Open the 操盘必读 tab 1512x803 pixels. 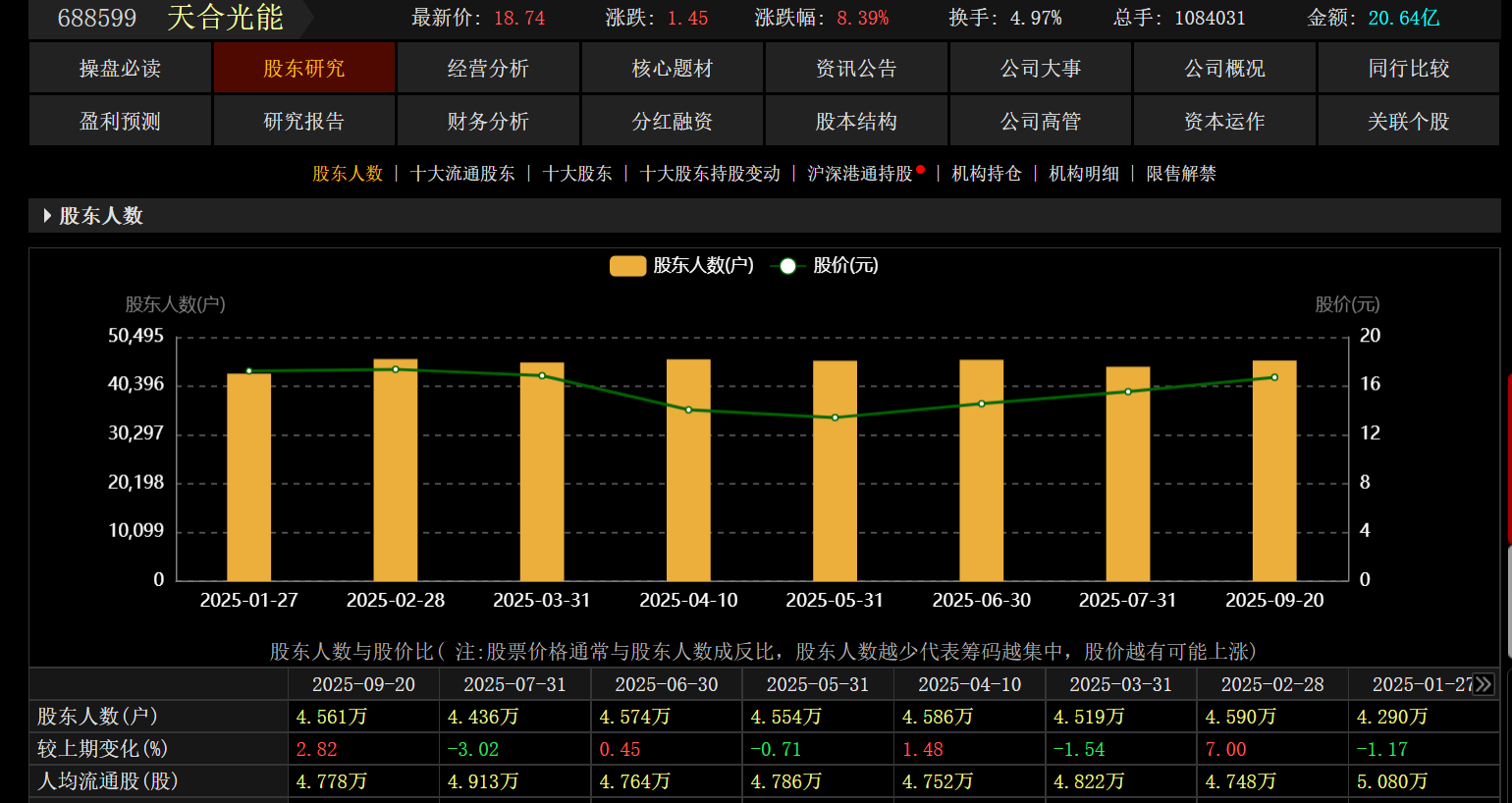120,68
